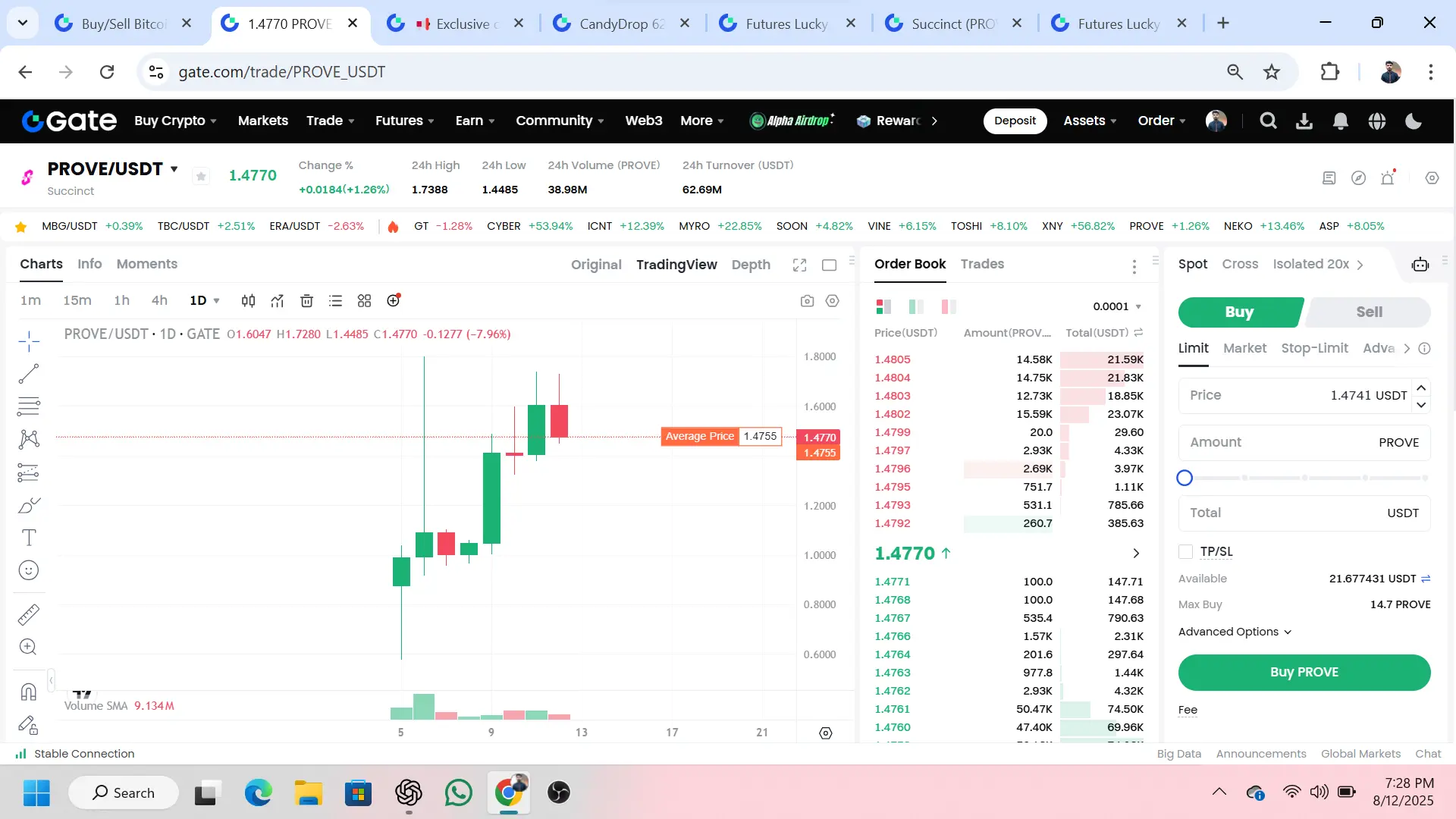Switch order book total unit toggle
The width and height of the screenshot is (1456, 819).
click(1138, 333)
